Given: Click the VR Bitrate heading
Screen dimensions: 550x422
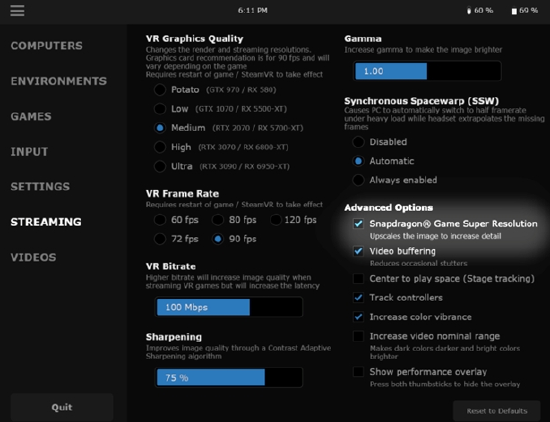Looking at the screenshot, I should click(x=171, y=266).
